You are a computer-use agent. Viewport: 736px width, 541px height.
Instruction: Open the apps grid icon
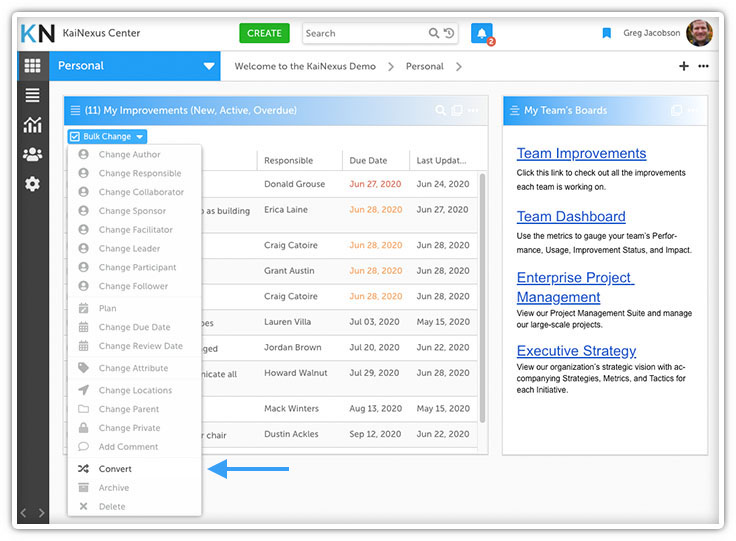point(32,66)
